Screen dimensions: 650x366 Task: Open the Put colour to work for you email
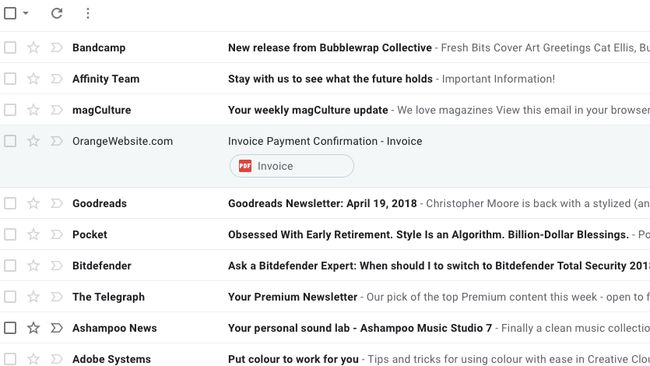(x=293, y=359)
